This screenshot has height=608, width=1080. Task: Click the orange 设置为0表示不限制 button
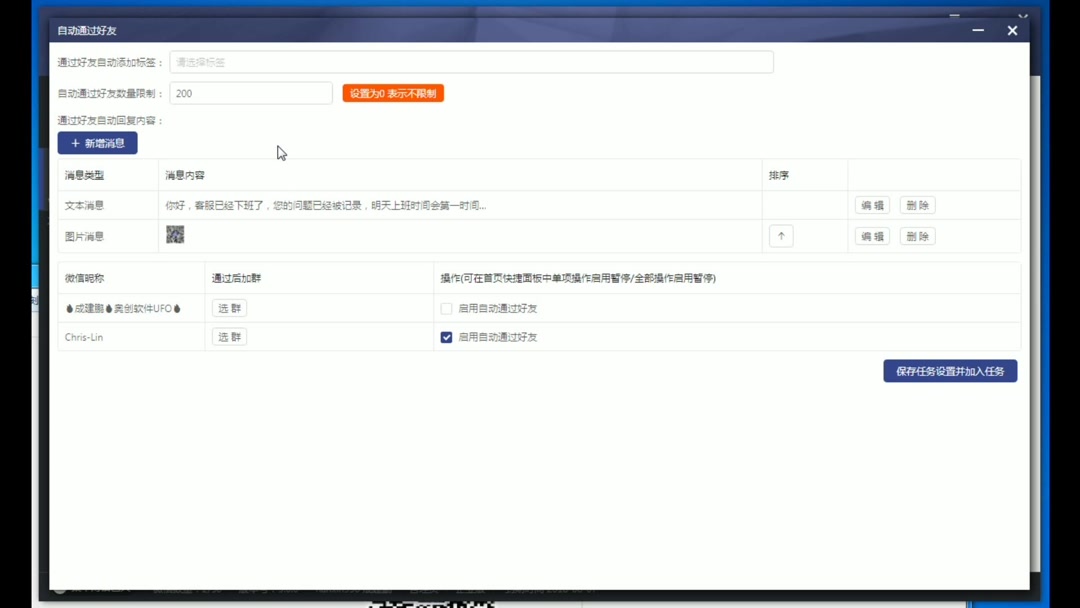(x=393, y=92)
